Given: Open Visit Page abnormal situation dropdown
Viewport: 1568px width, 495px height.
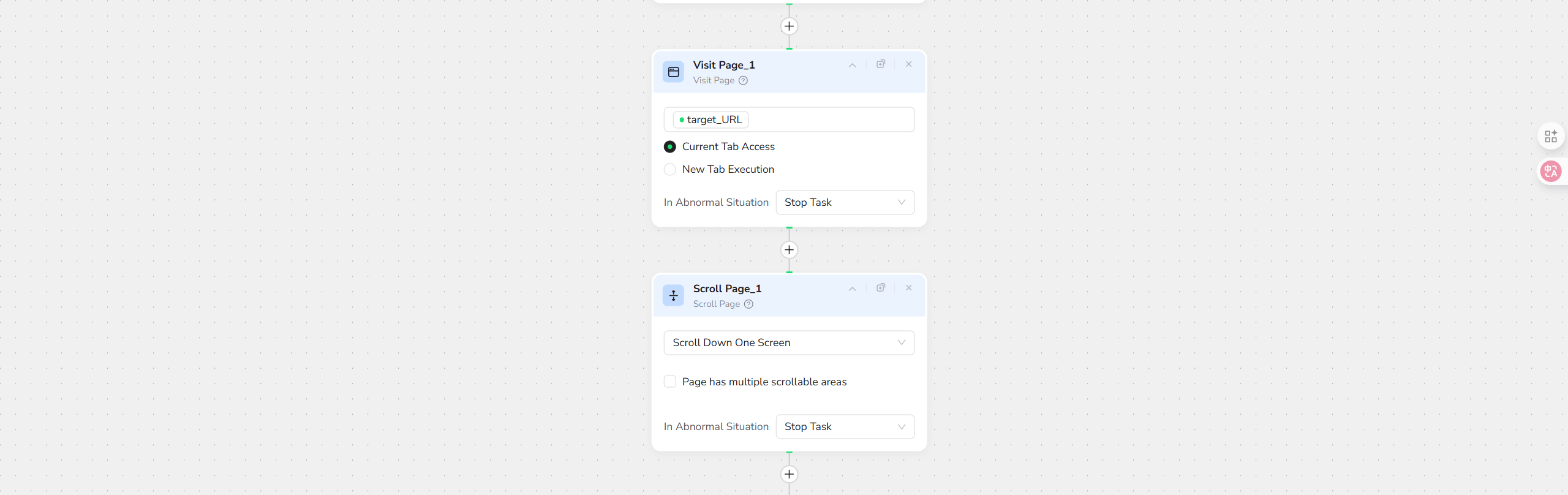Looking at the screenshot, I should click(845, 203).
